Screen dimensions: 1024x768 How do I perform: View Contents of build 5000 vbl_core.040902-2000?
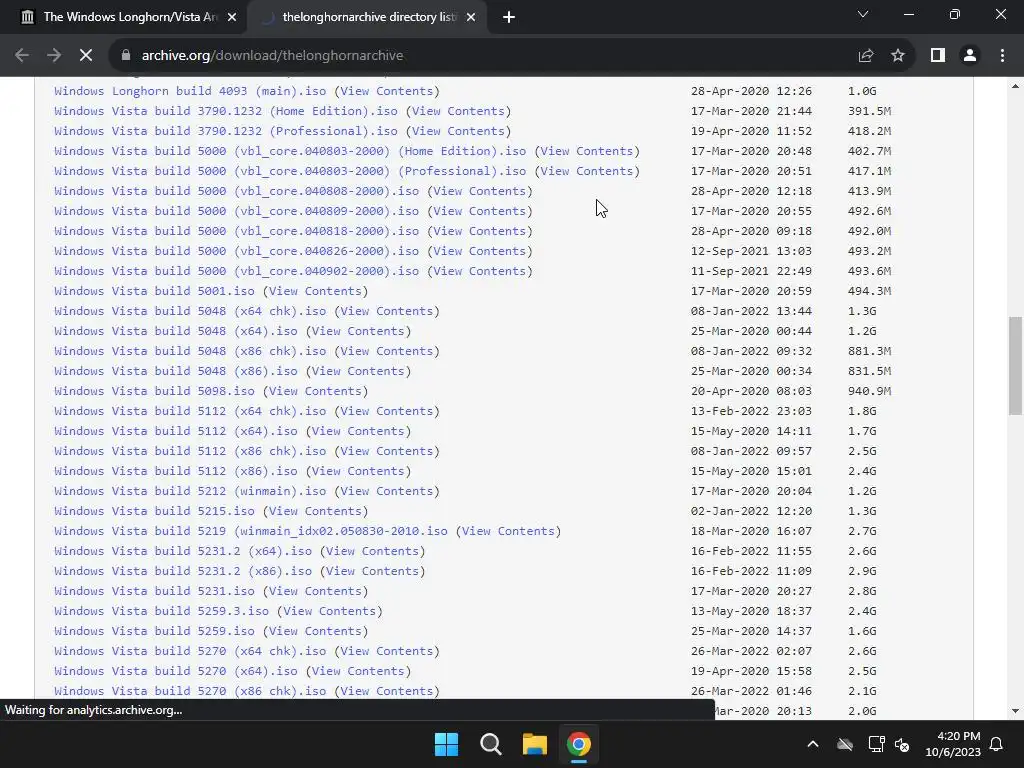pos(479,271)
